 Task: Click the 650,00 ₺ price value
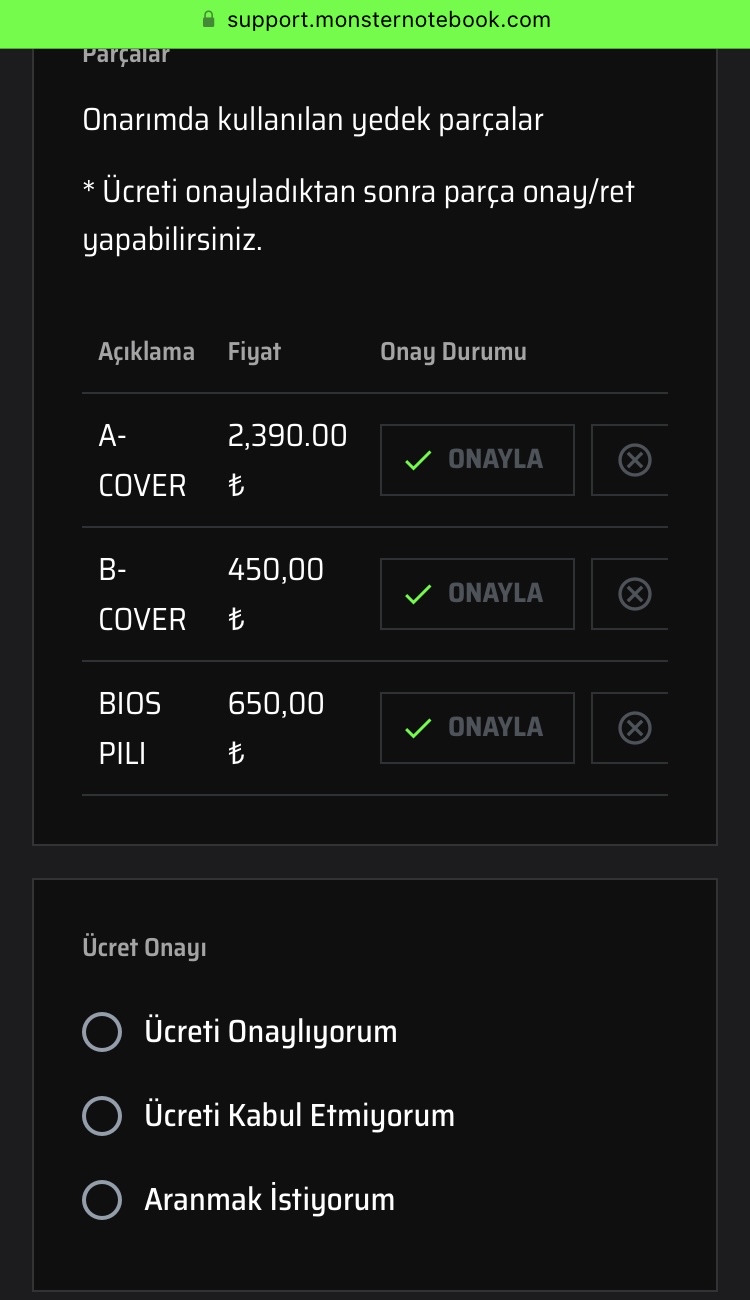[276, 729]
